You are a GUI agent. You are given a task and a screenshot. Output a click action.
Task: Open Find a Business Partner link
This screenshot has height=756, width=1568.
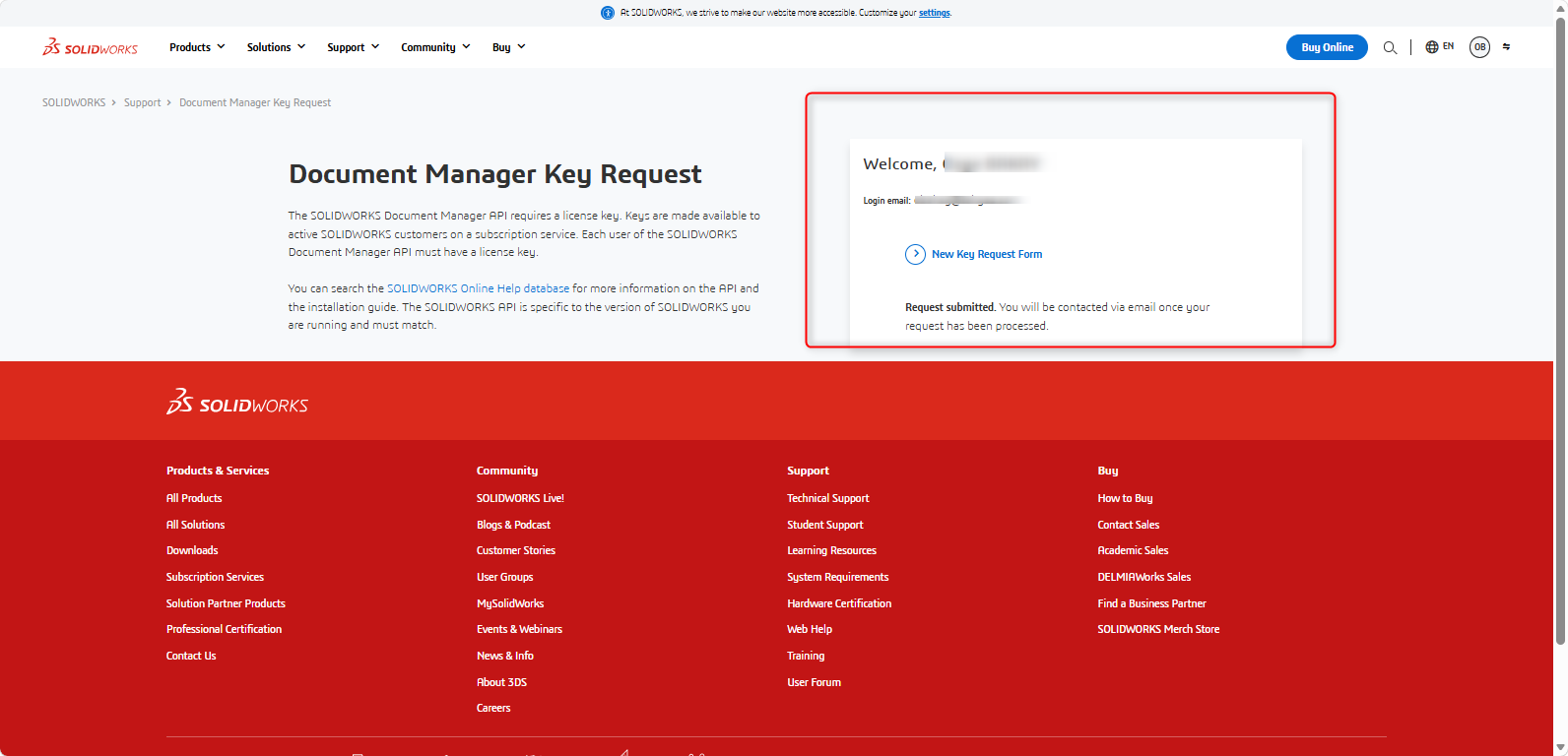click(x=1151, y=603)
